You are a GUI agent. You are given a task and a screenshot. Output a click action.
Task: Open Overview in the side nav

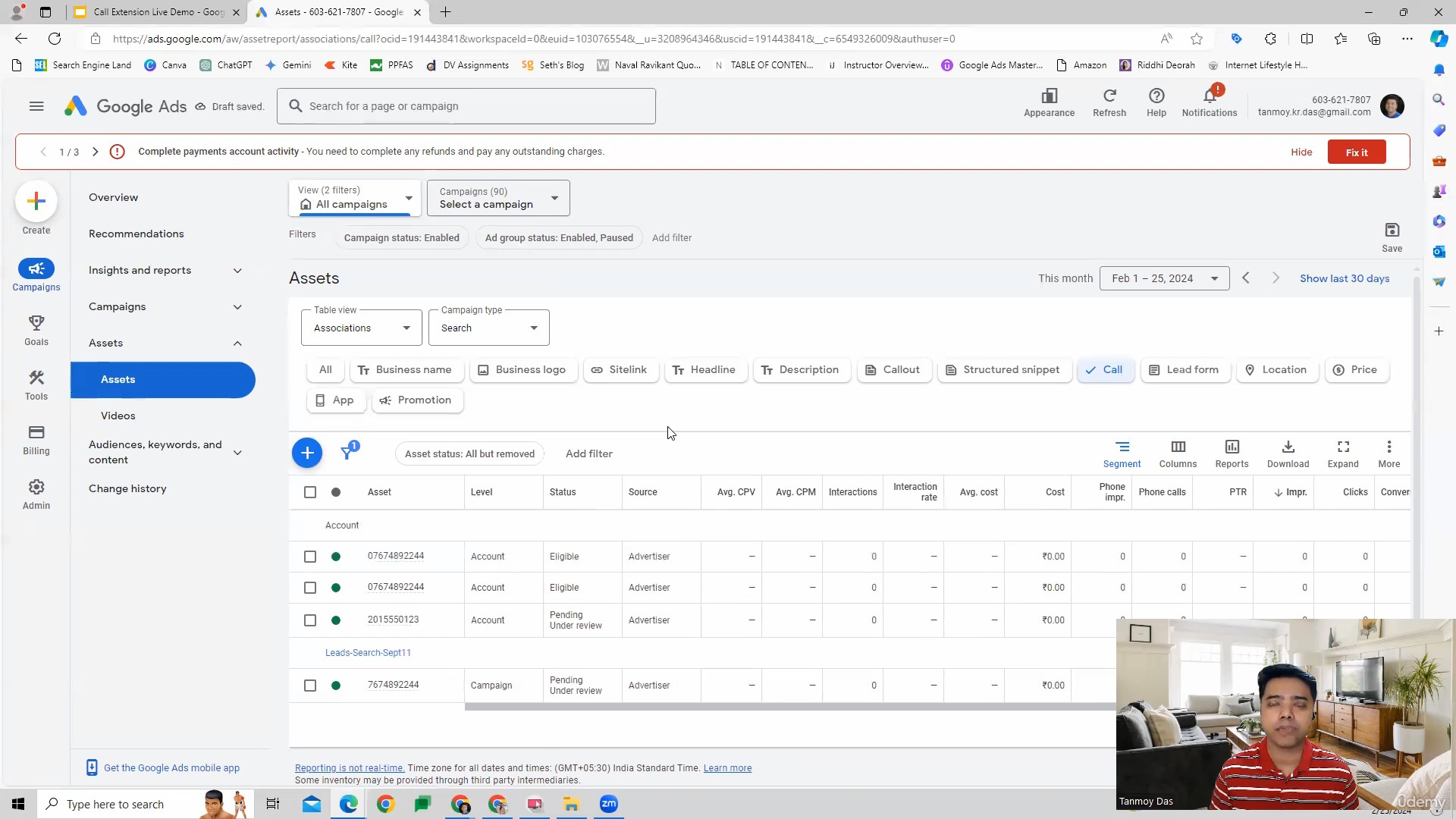pos(113,197)
